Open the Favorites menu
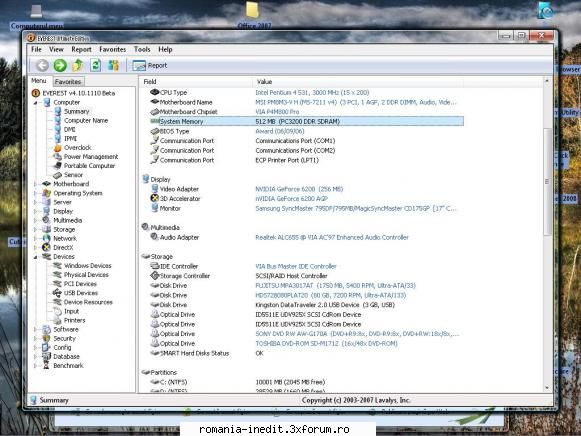Image resolution: width=581 pixels, height=436 pixels. click(113, 49)
